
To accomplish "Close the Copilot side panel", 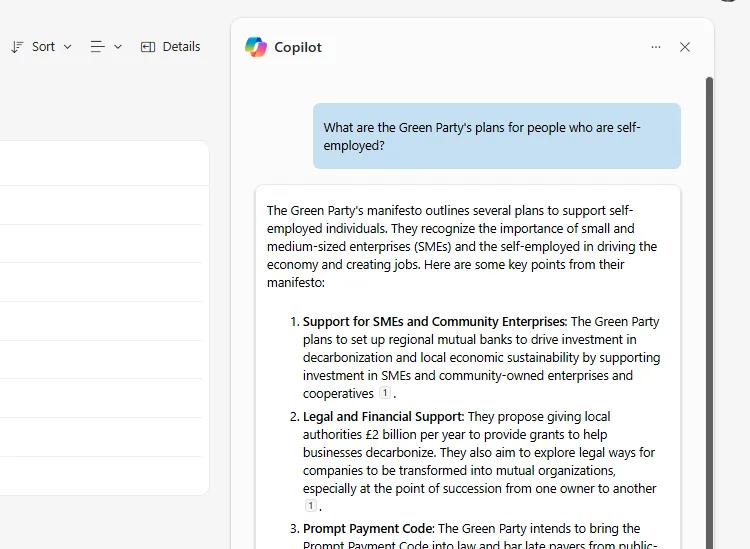I will point(685,47).
